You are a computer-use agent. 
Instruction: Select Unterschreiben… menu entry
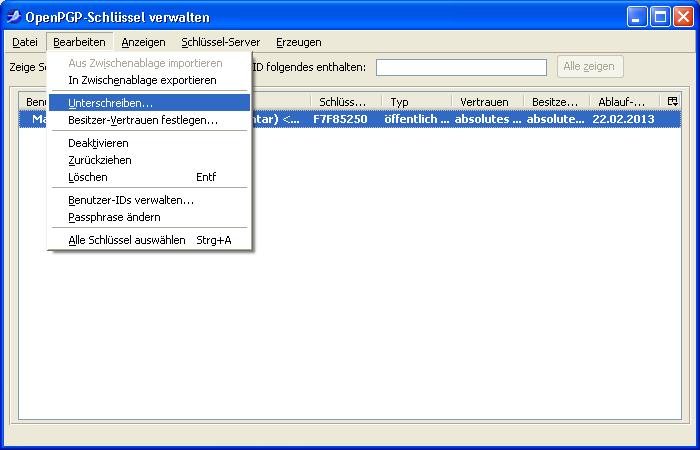click(149, 103)
